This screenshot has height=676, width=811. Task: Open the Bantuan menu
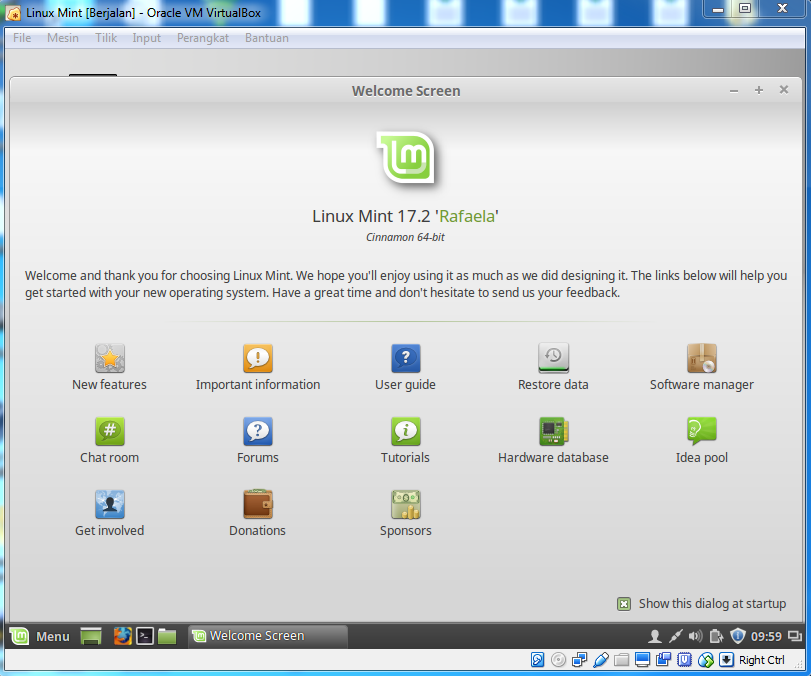tap(267, 38)
